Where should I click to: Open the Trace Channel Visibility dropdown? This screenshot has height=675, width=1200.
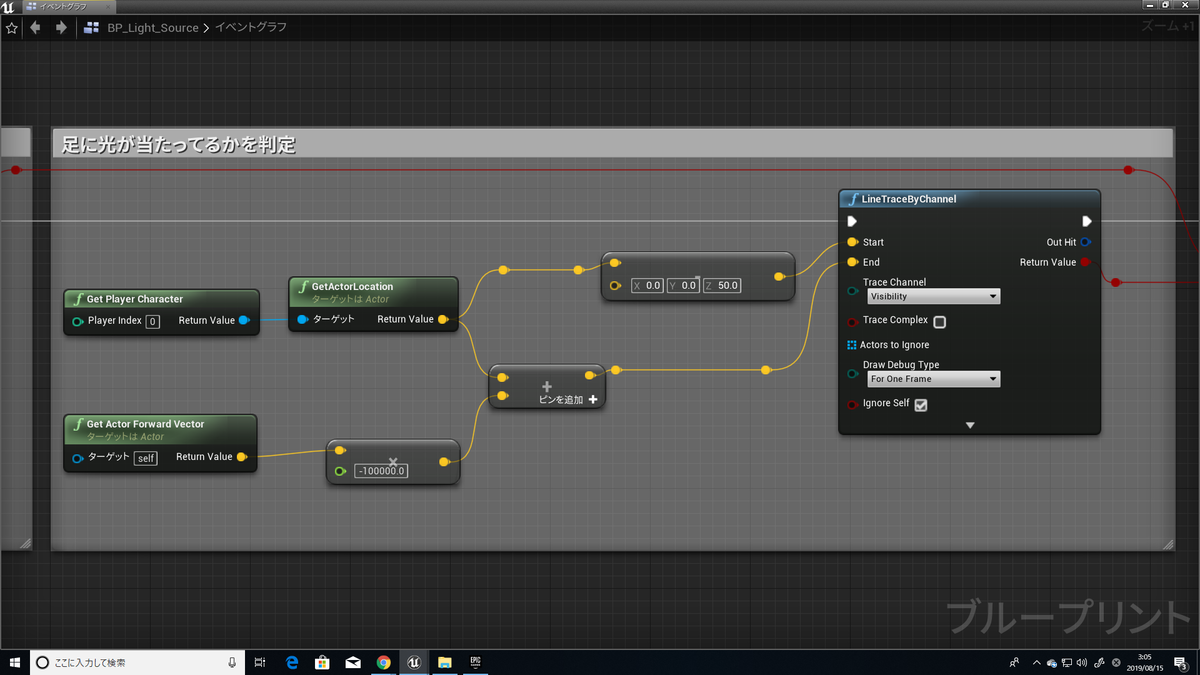tap(933, 297)
